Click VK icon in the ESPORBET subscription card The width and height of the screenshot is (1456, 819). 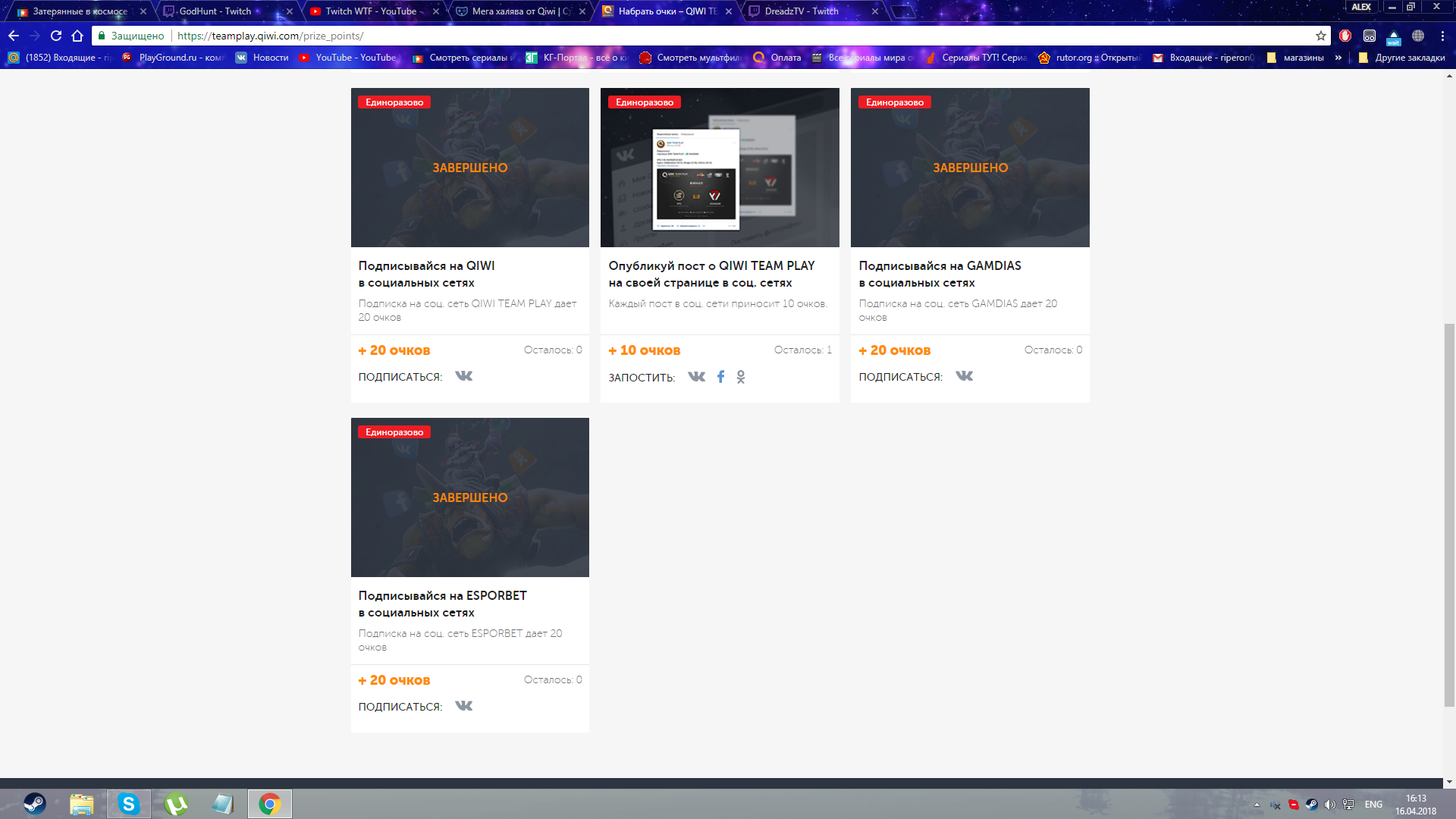point(463,706)
